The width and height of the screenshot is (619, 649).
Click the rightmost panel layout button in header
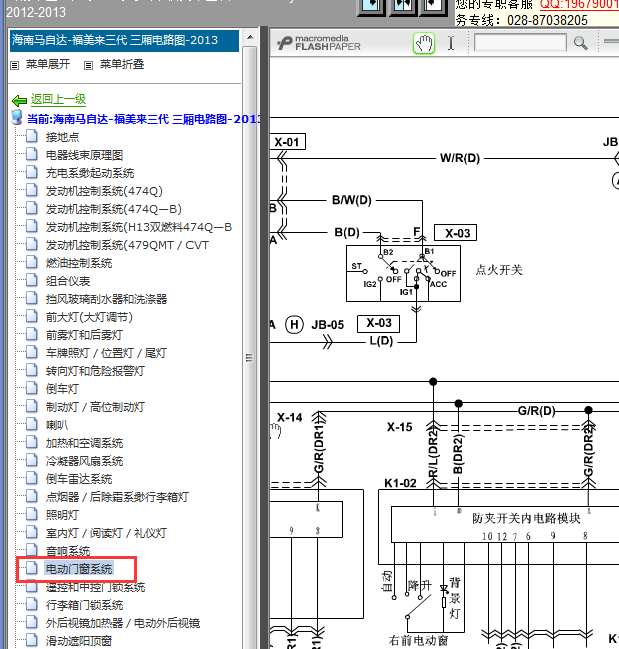tap(433, 6)
